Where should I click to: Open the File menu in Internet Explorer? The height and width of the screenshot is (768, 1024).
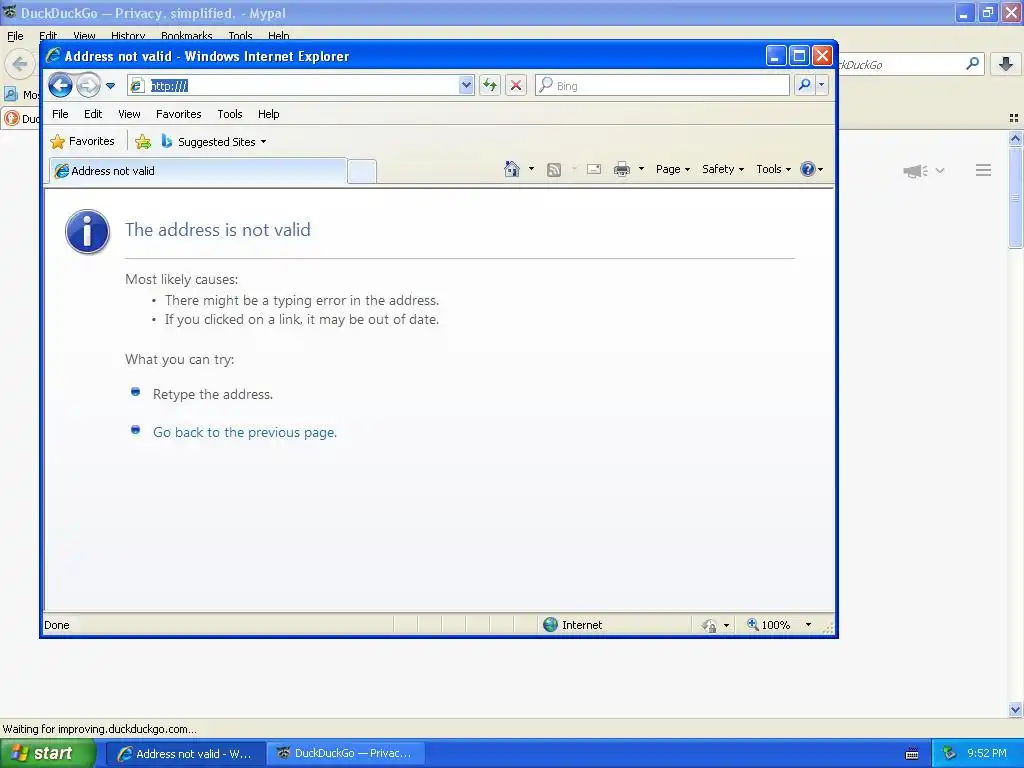click(x=60, y=114)
